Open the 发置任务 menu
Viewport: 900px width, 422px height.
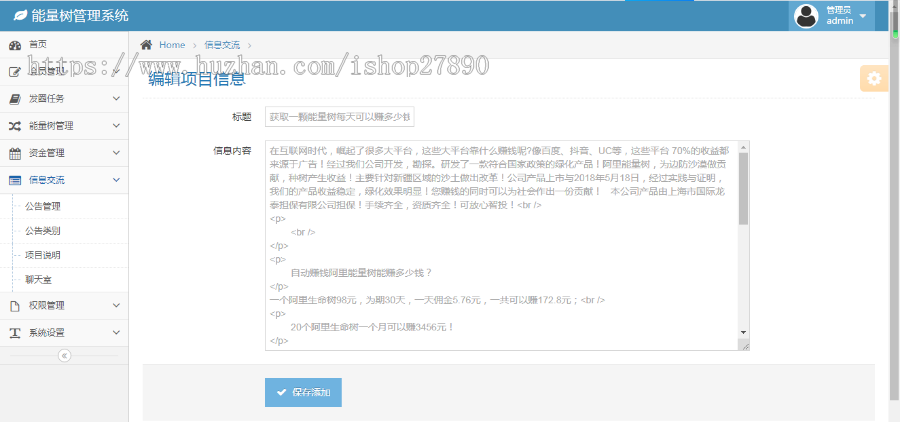pos(46,99)
